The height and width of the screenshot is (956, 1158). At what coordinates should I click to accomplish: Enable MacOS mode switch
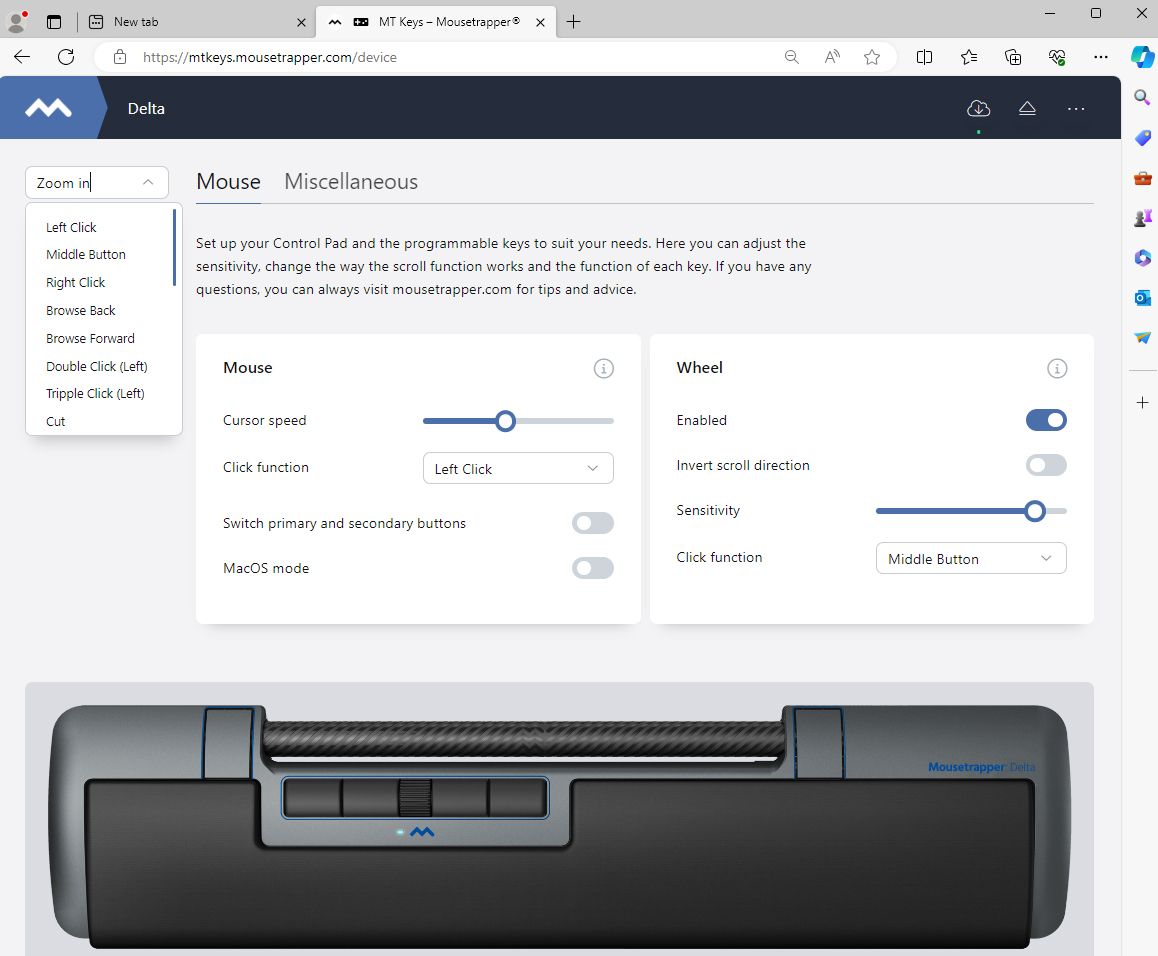[x=592, y=568]
